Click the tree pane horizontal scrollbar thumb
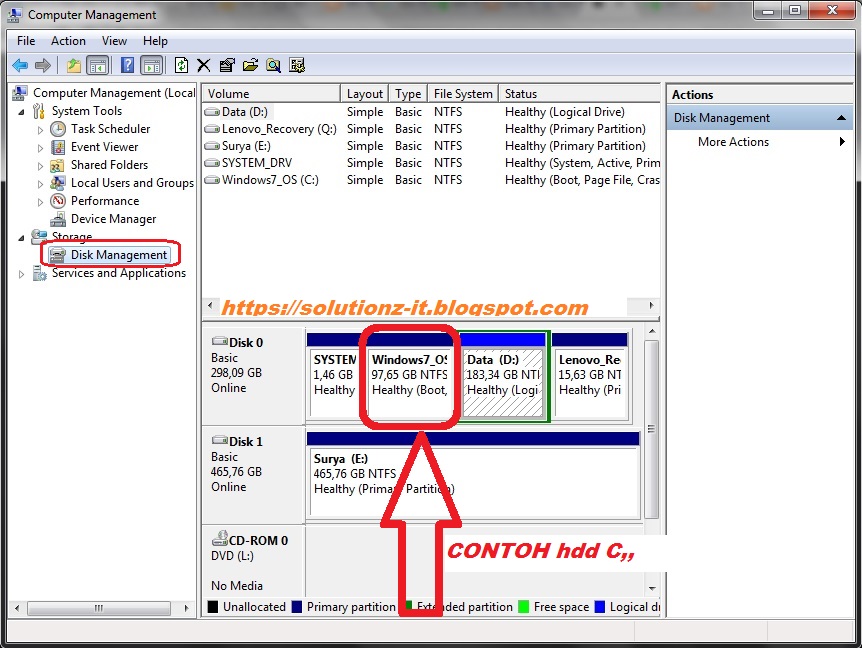Viewport: 862px width, 648px height. pyautogui.click(x=98, y=608)
